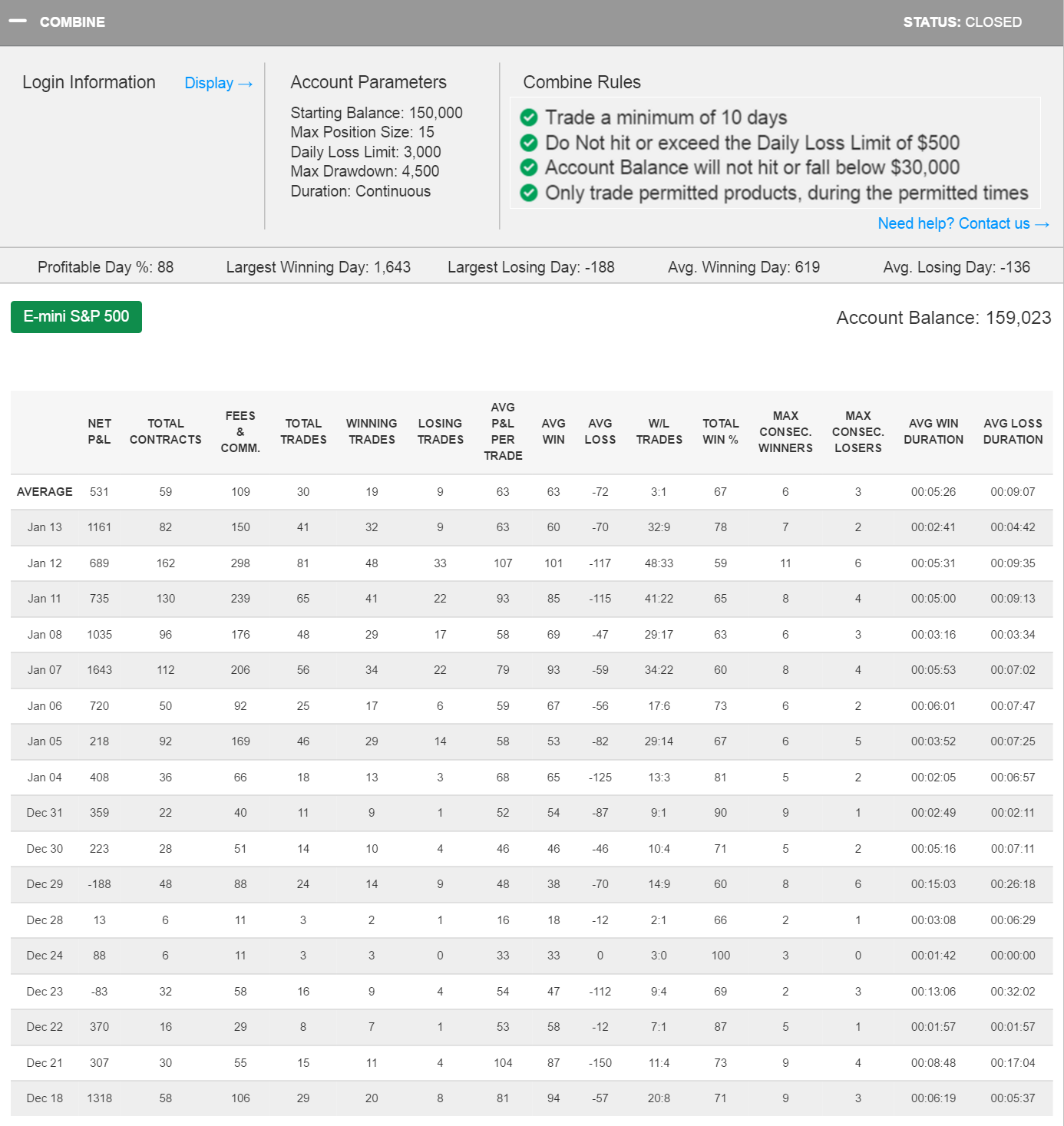Image resolution: width=1064 pixels, height=1126 pixels.
Task: Click the NET P&L column header
Action: click(99, 431)
